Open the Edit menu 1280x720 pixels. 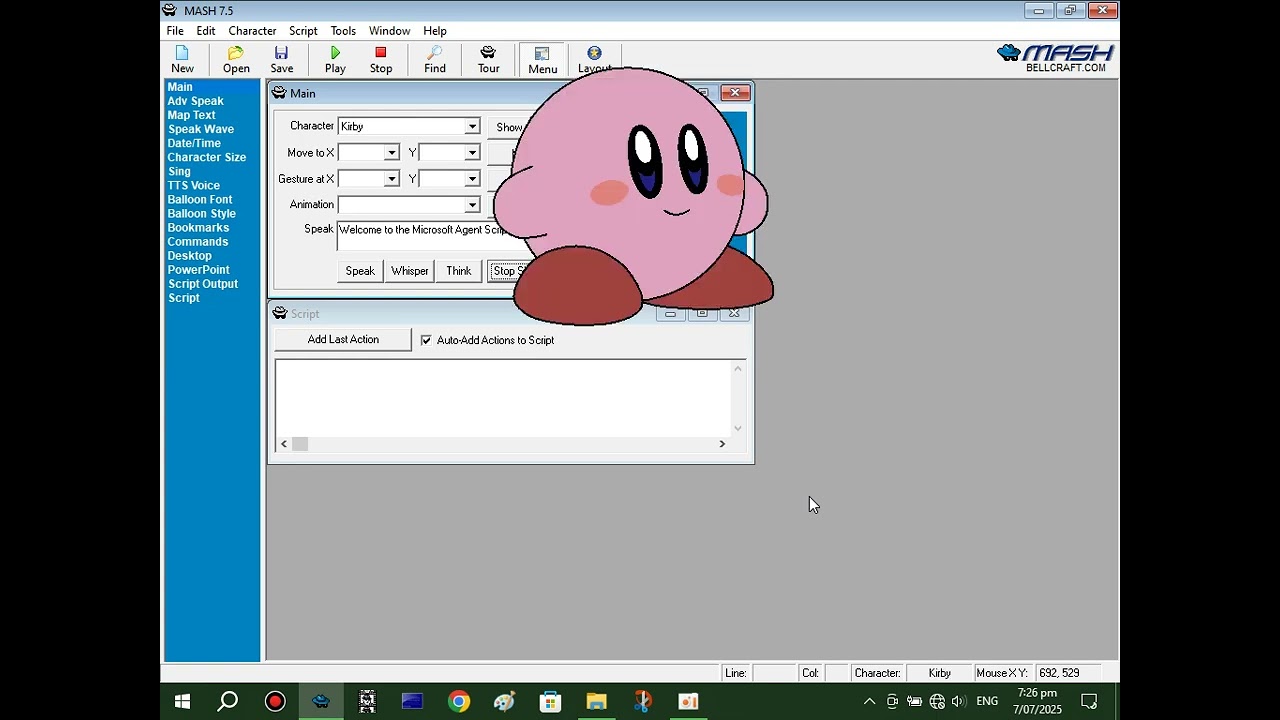[206, 31]
